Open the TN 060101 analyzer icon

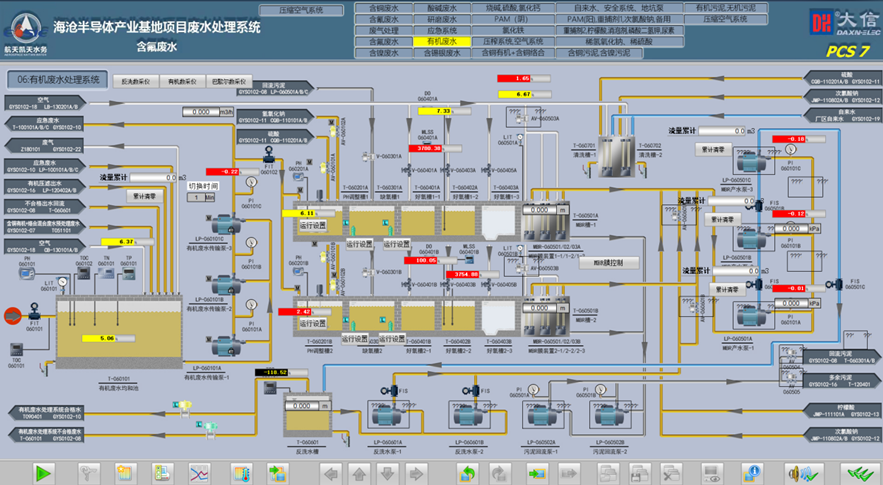[106, 274]
